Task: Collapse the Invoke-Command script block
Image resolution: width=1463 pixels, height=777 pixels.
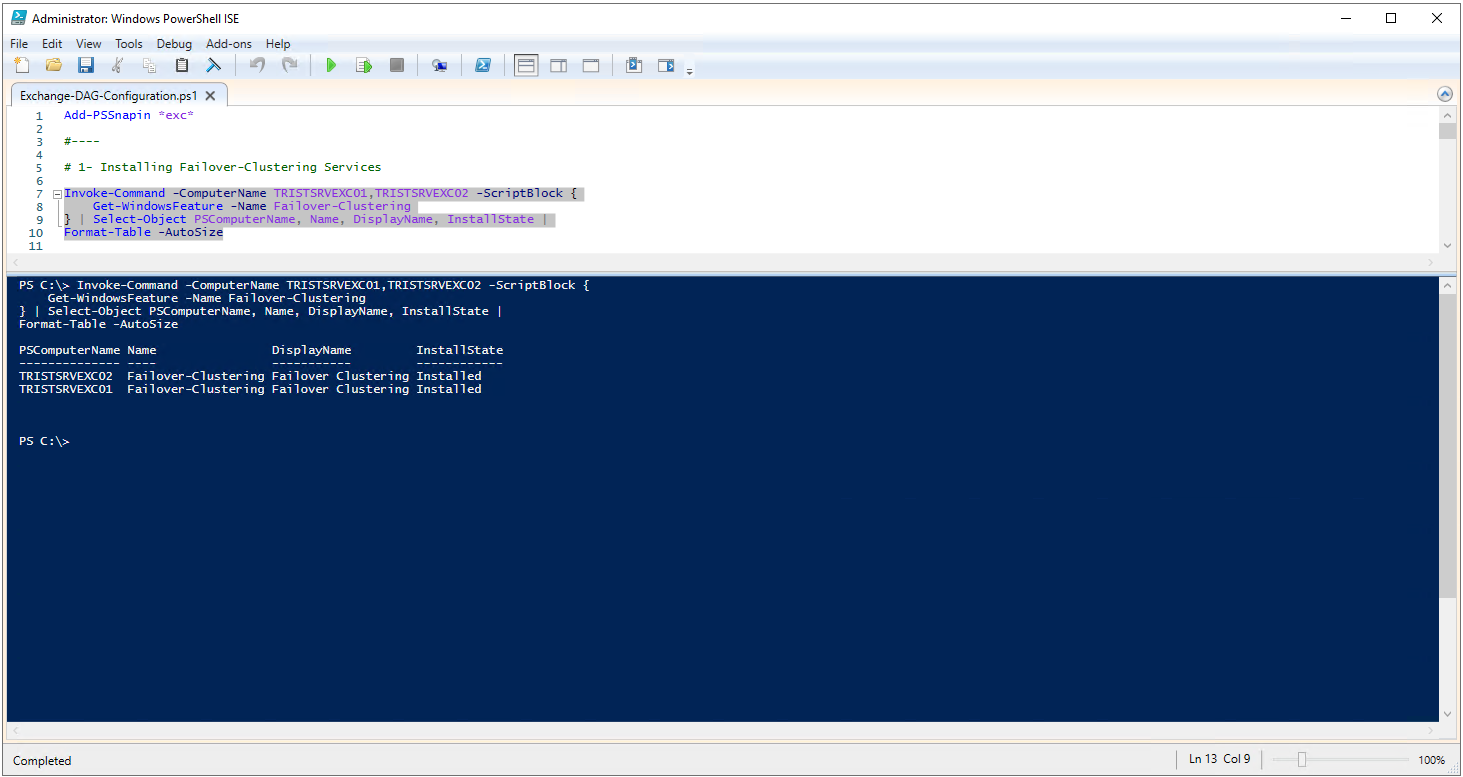Action: pyautogui.click(x=57, y=194)
